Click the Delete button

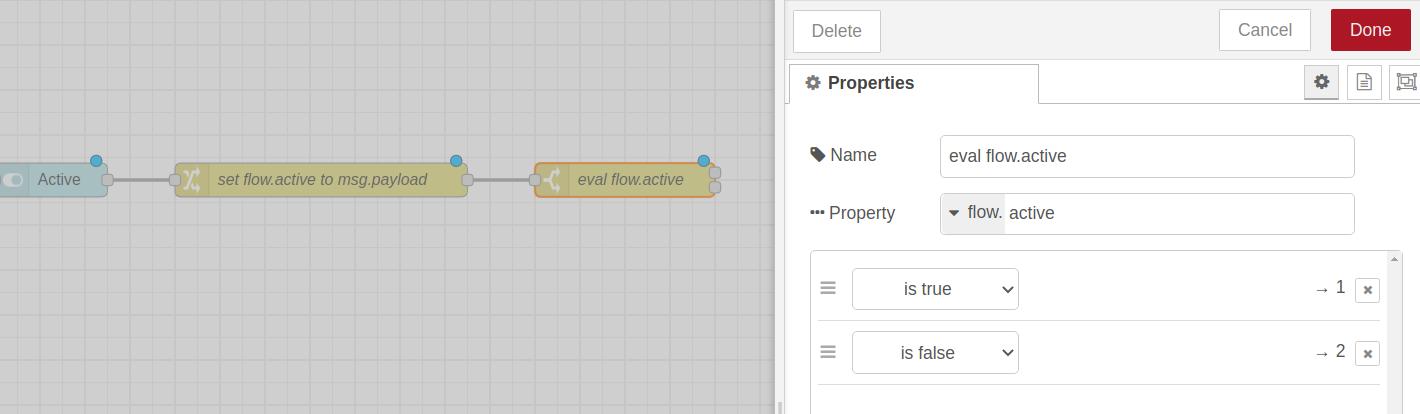tap(836, 31)
